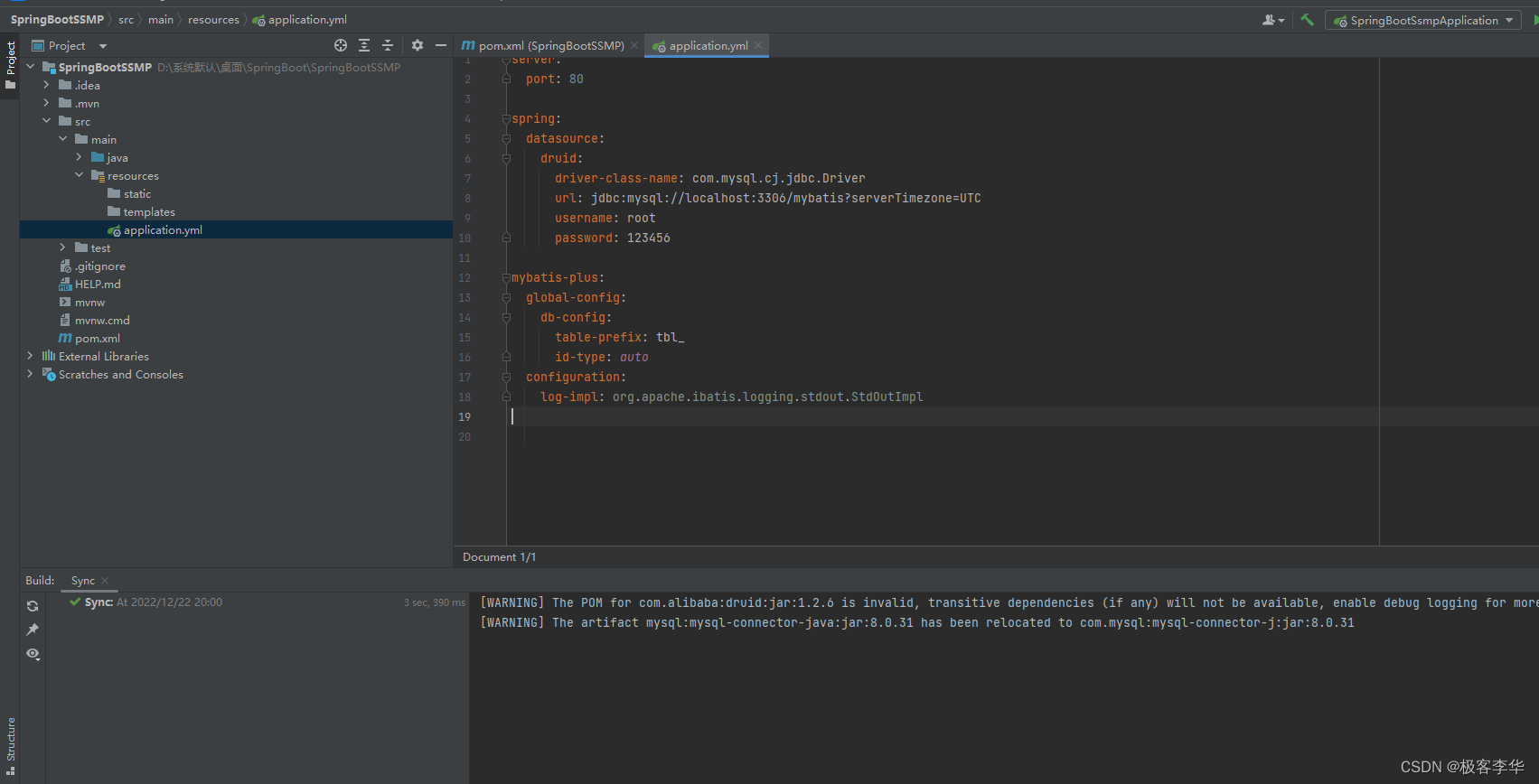Select pom.xml in the project tree
The image size is (1539, 784).
(97, 338)
